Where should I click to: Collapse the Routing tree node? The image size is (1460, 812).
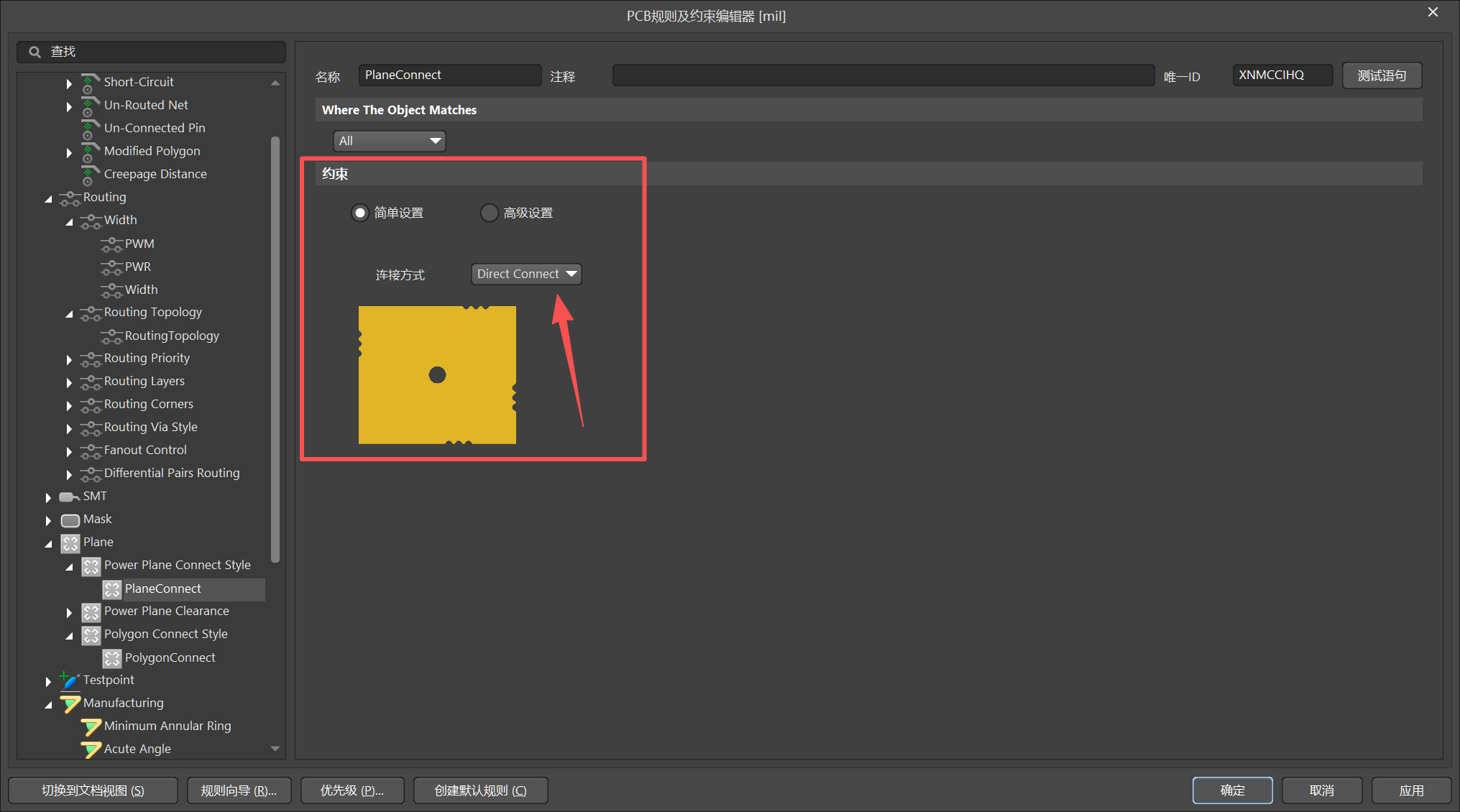click(x=48, y=198)
